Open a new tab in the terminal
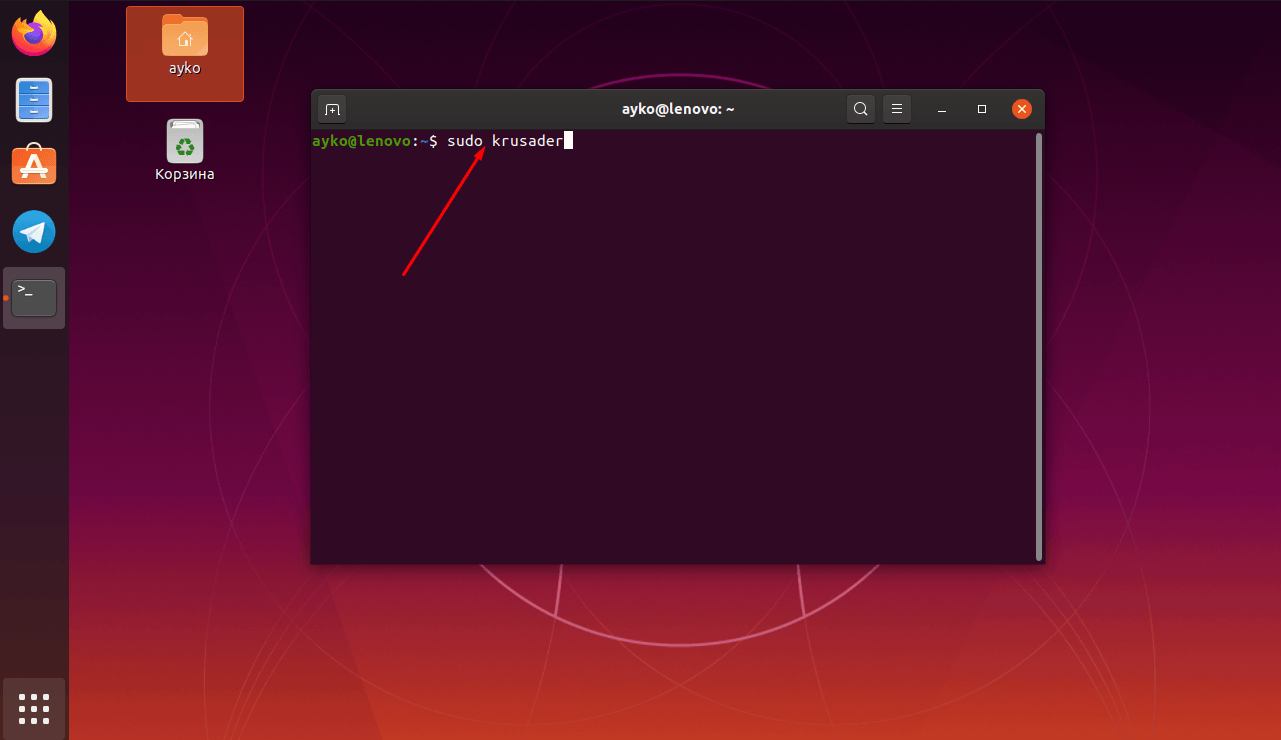 point(332,109)
